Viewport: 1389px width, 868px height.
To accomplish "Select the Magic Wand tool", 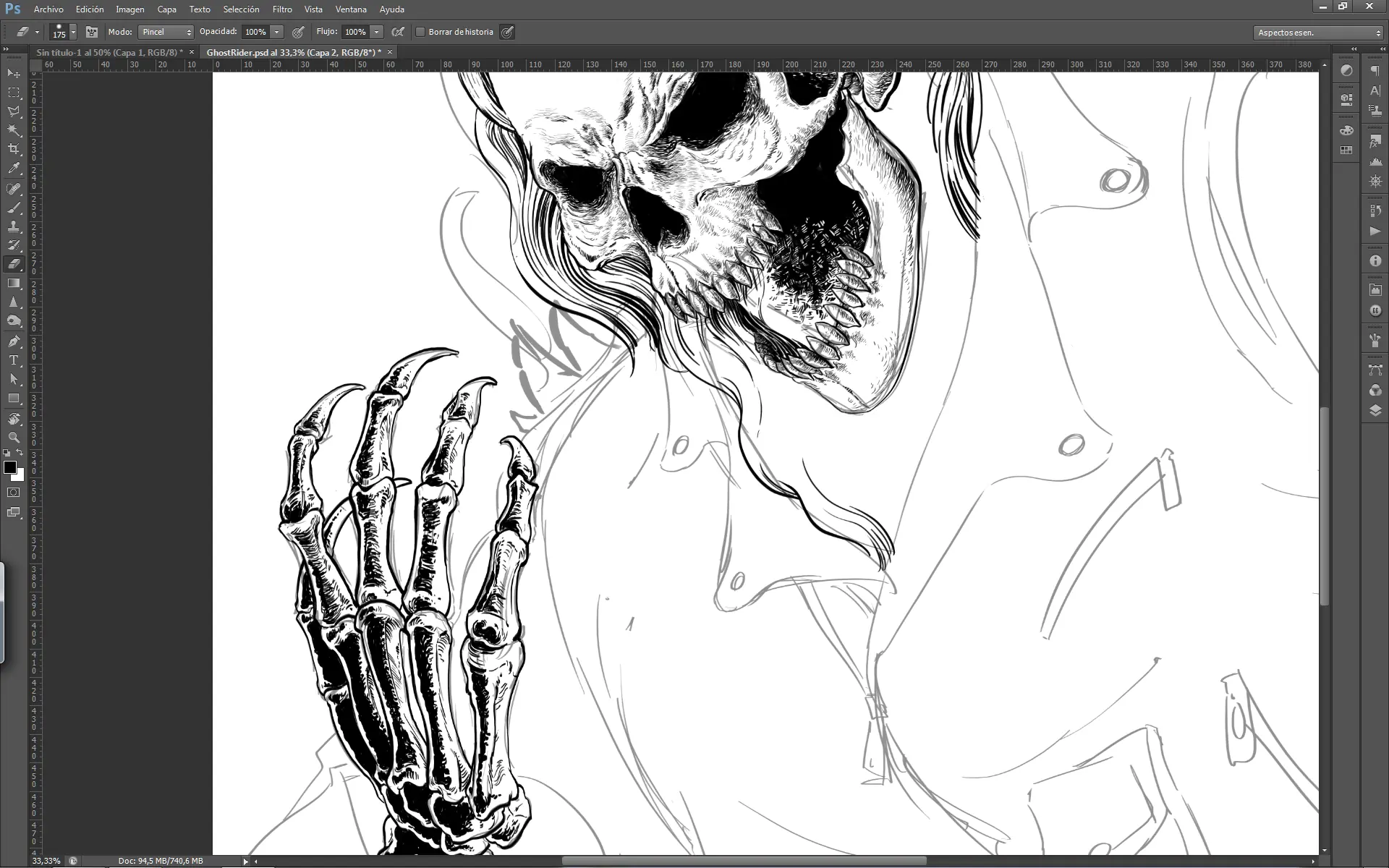I will point(14,130).
